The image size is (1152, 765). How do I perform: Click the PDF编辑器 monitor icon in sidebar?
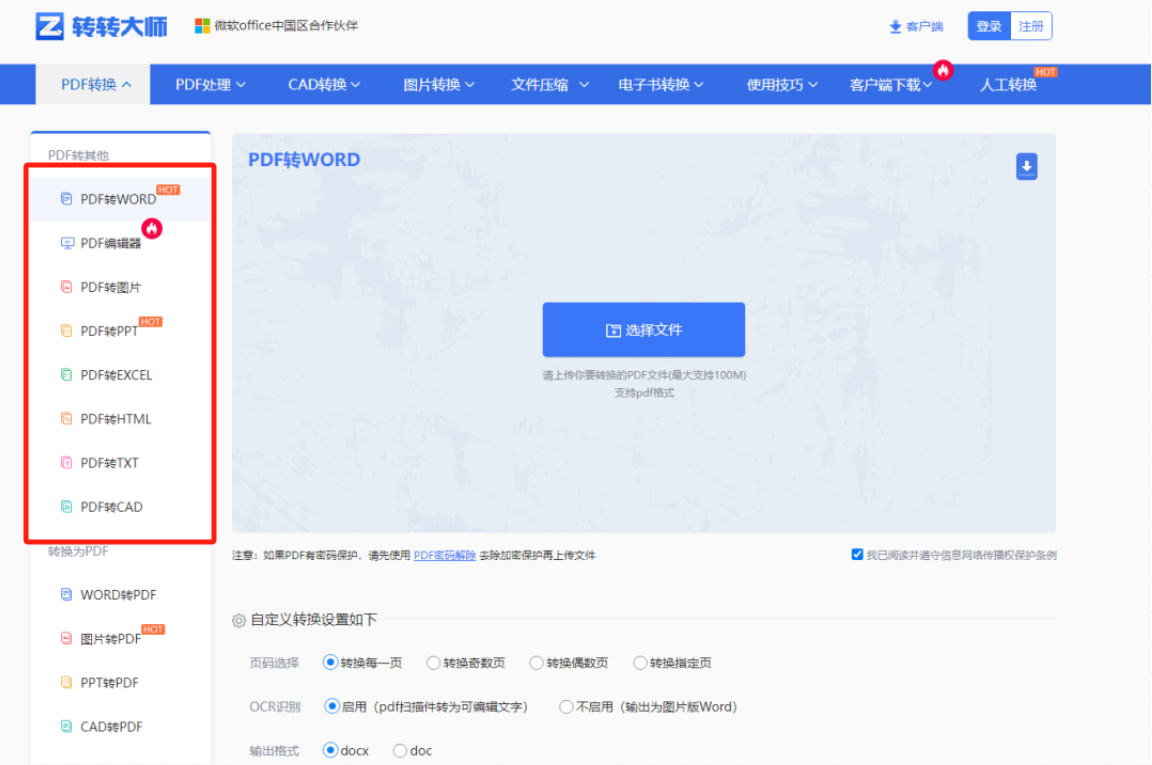[x=67, y=243]
